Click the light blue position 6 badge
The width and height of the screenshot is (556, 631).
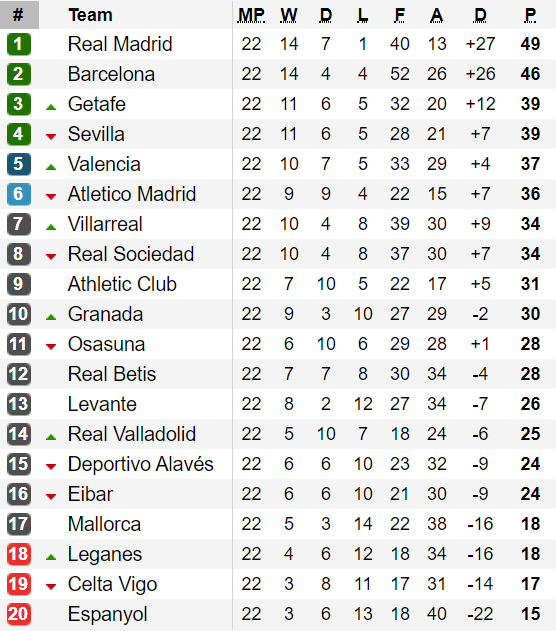tap(19, 194)
